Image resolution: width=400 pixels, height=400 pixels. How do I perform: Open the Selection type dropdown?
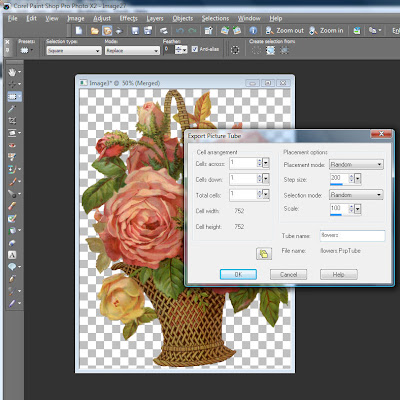tap(74, 51)
